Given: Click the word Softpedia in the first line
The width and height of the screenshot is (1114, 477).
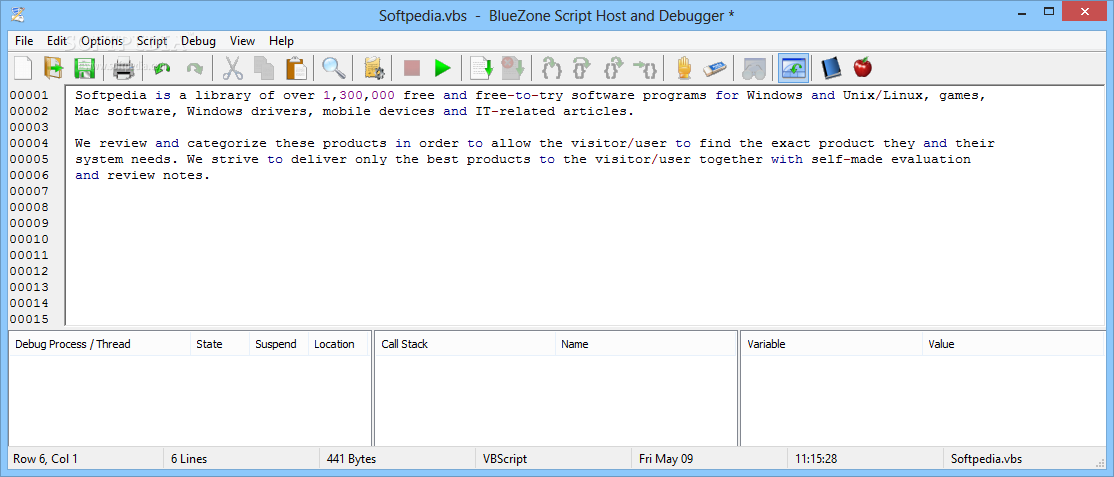Looking at the screenshot, I should (x=110, y=95).
